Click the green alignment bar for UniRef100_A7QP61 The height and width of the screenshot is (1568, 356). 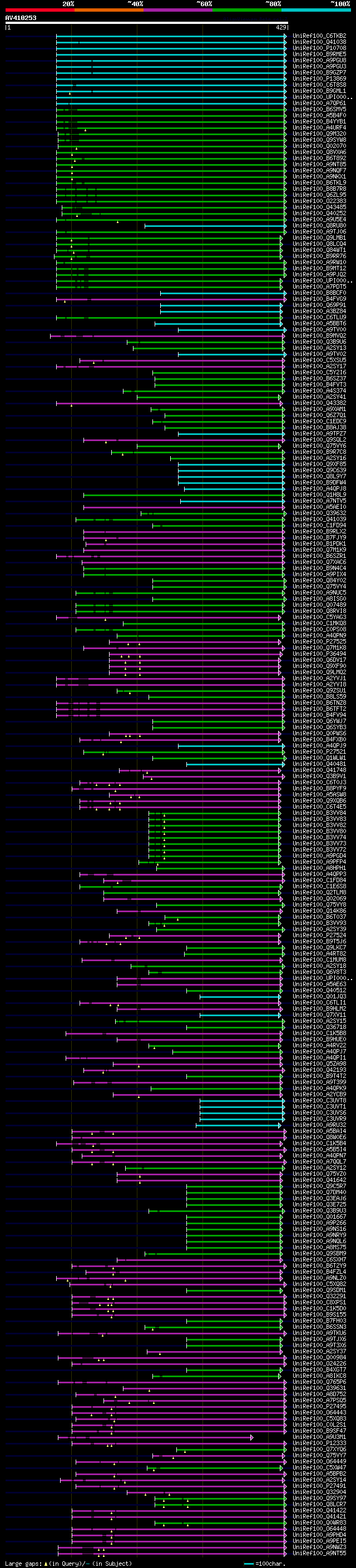pos(171,103)
